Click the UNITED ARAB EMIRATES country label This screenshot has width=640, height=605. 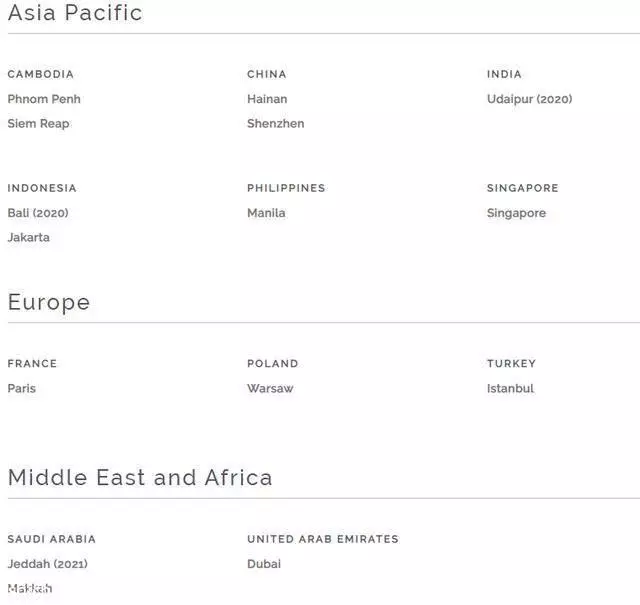[323, 539]
